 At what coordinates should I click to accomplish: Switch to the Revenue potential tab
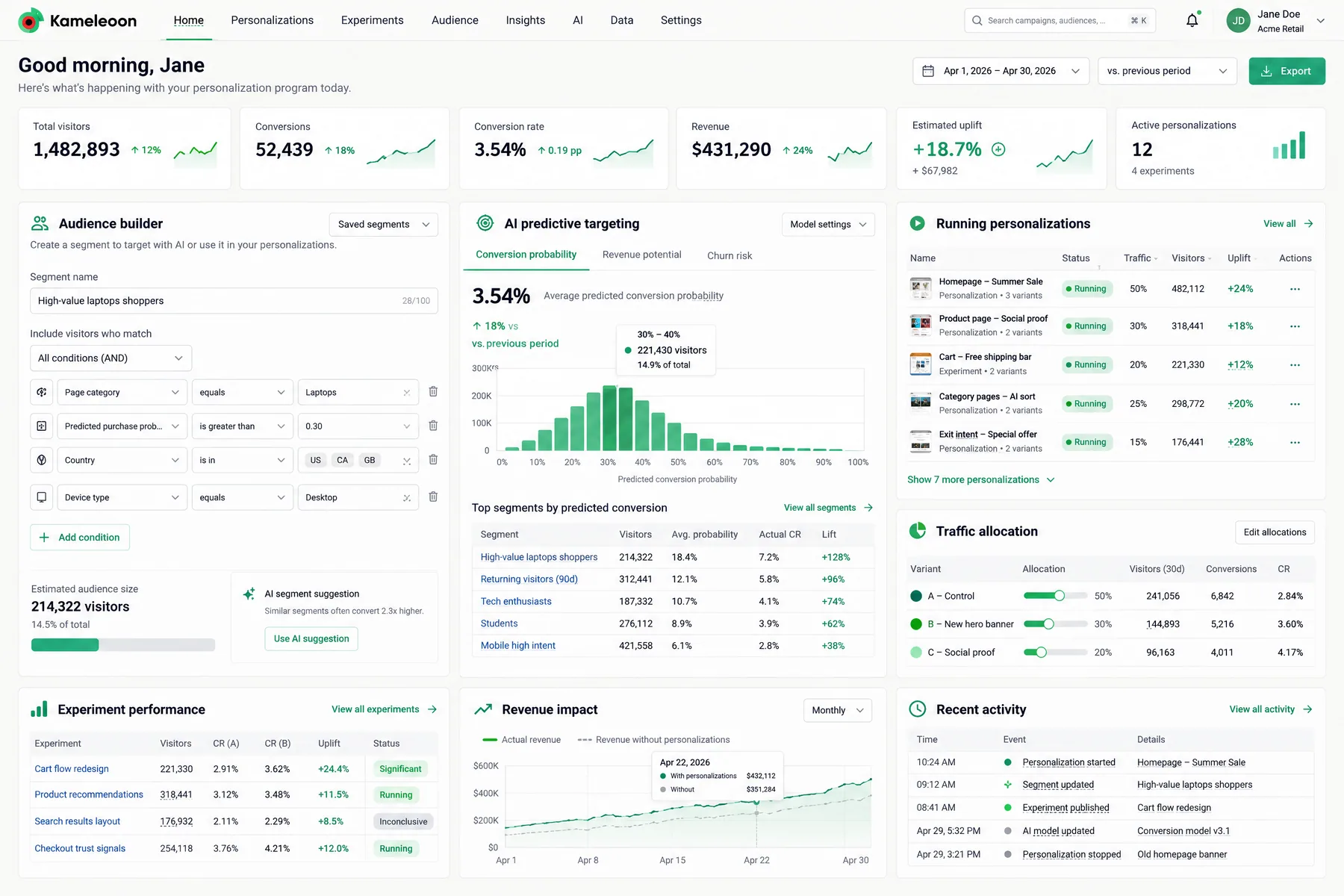(x=641, y=255)
